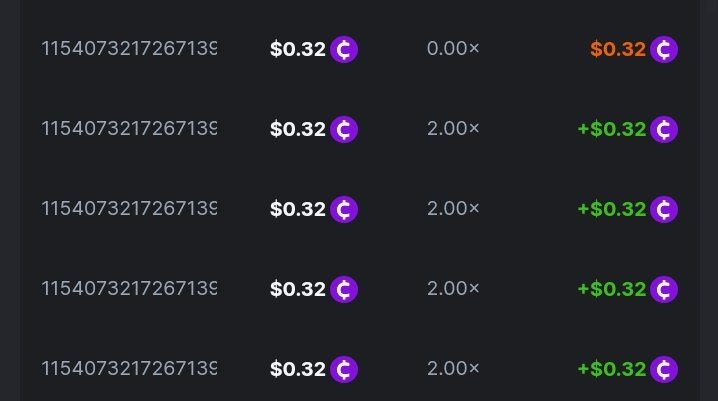Click the payout coin icon in the fourth row
The height and width of the screenshot is (401, 718).
click(x=664, y=289)
